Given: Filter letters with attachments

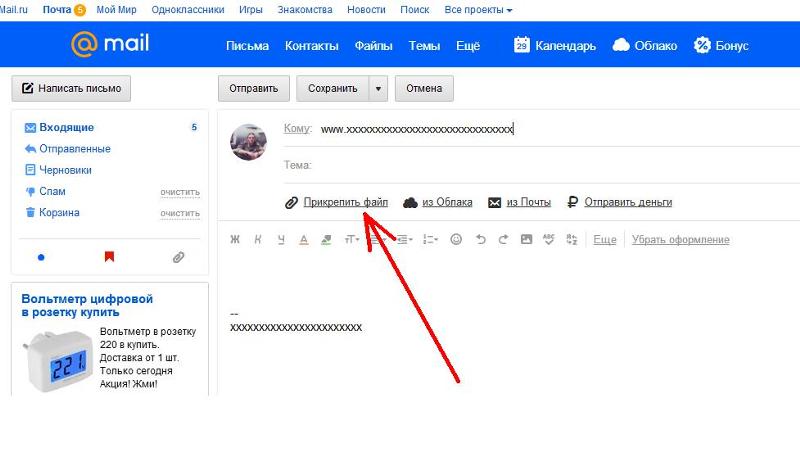Looking at the screenshot, I should [x=178, y=257].
